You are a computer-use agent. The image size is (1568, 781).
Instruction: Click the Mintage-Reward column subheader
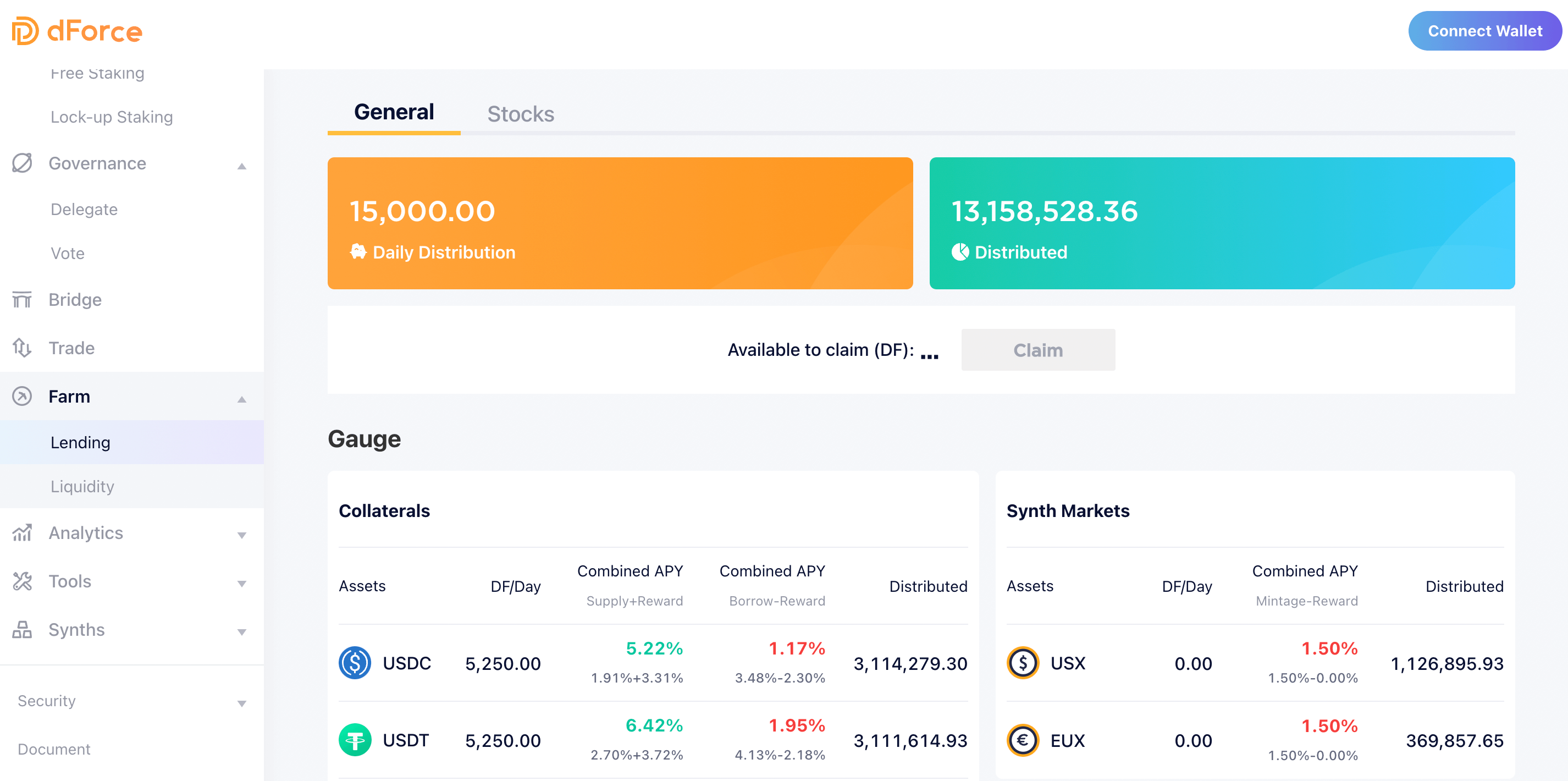click(x=1307, y=601)
